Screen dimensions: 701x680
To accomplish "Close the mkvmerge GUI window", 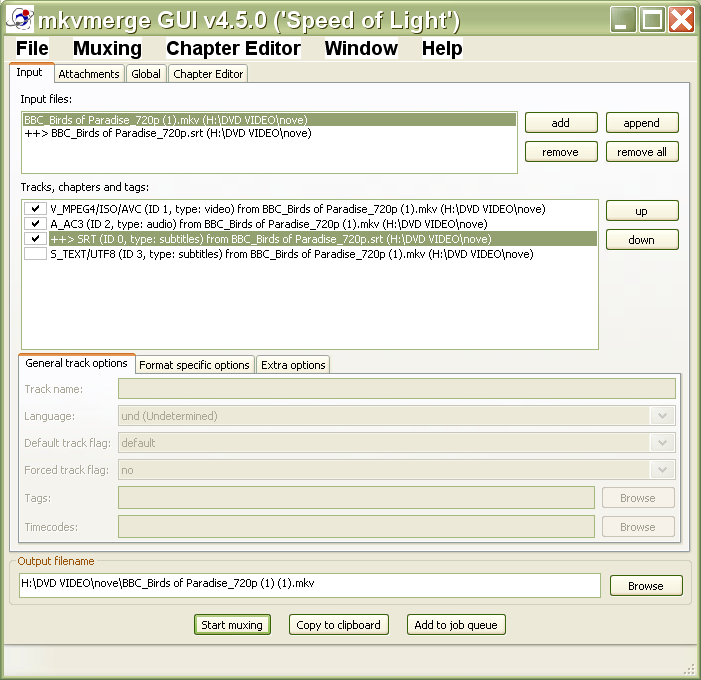I will pyautogui.click(x=681, y=20).
